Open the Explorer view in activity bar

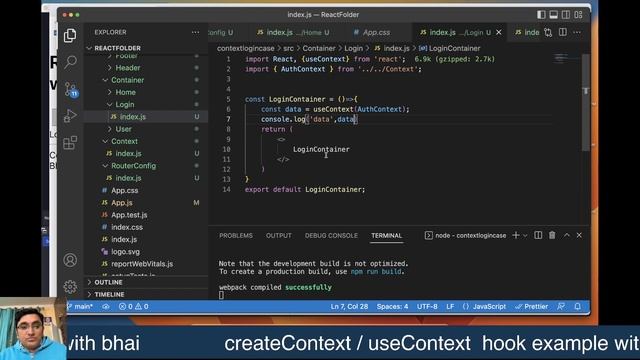coord(70,36)
